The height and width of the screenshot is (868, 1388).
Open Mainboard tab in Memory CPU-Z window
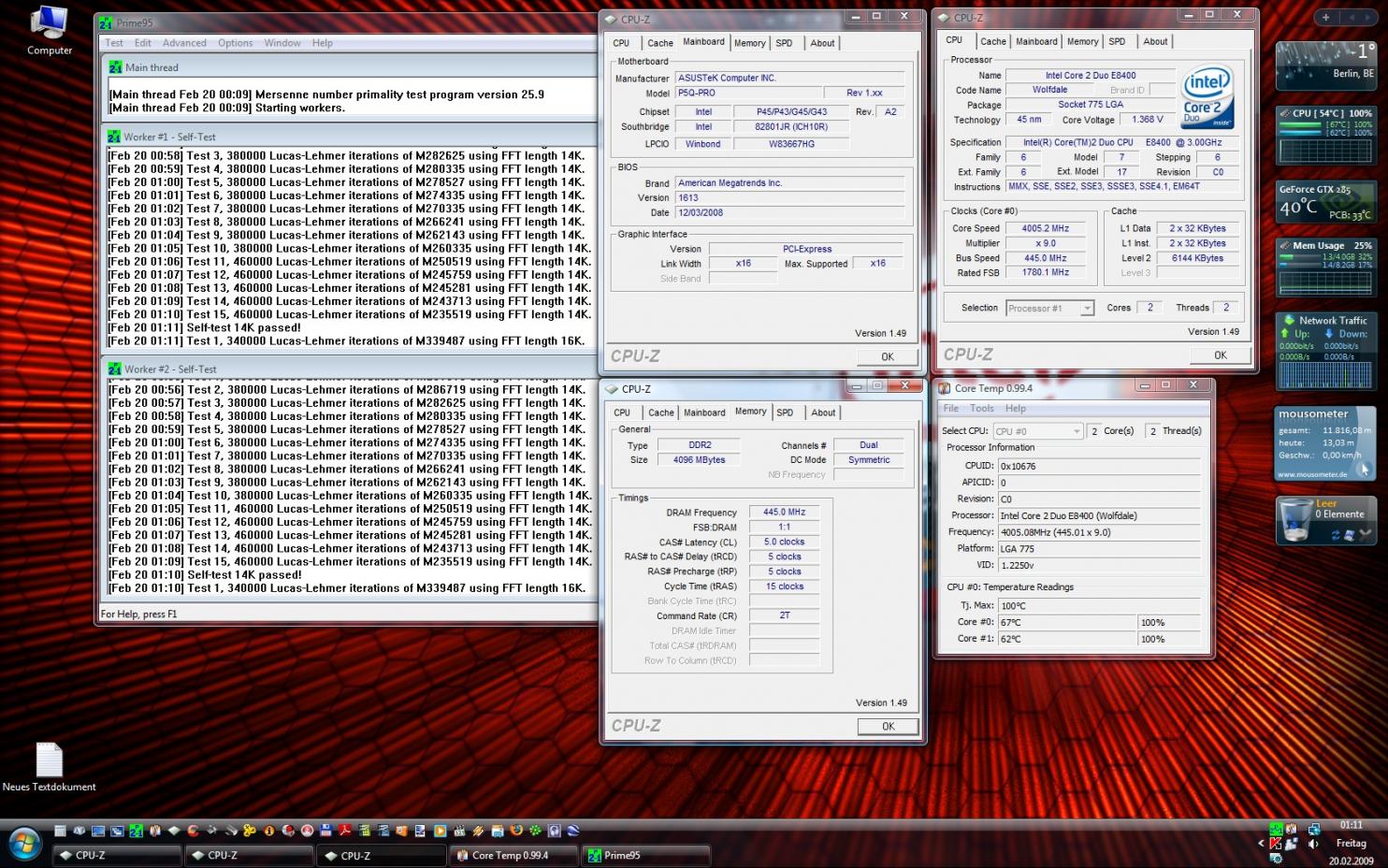tap(704, 412)
